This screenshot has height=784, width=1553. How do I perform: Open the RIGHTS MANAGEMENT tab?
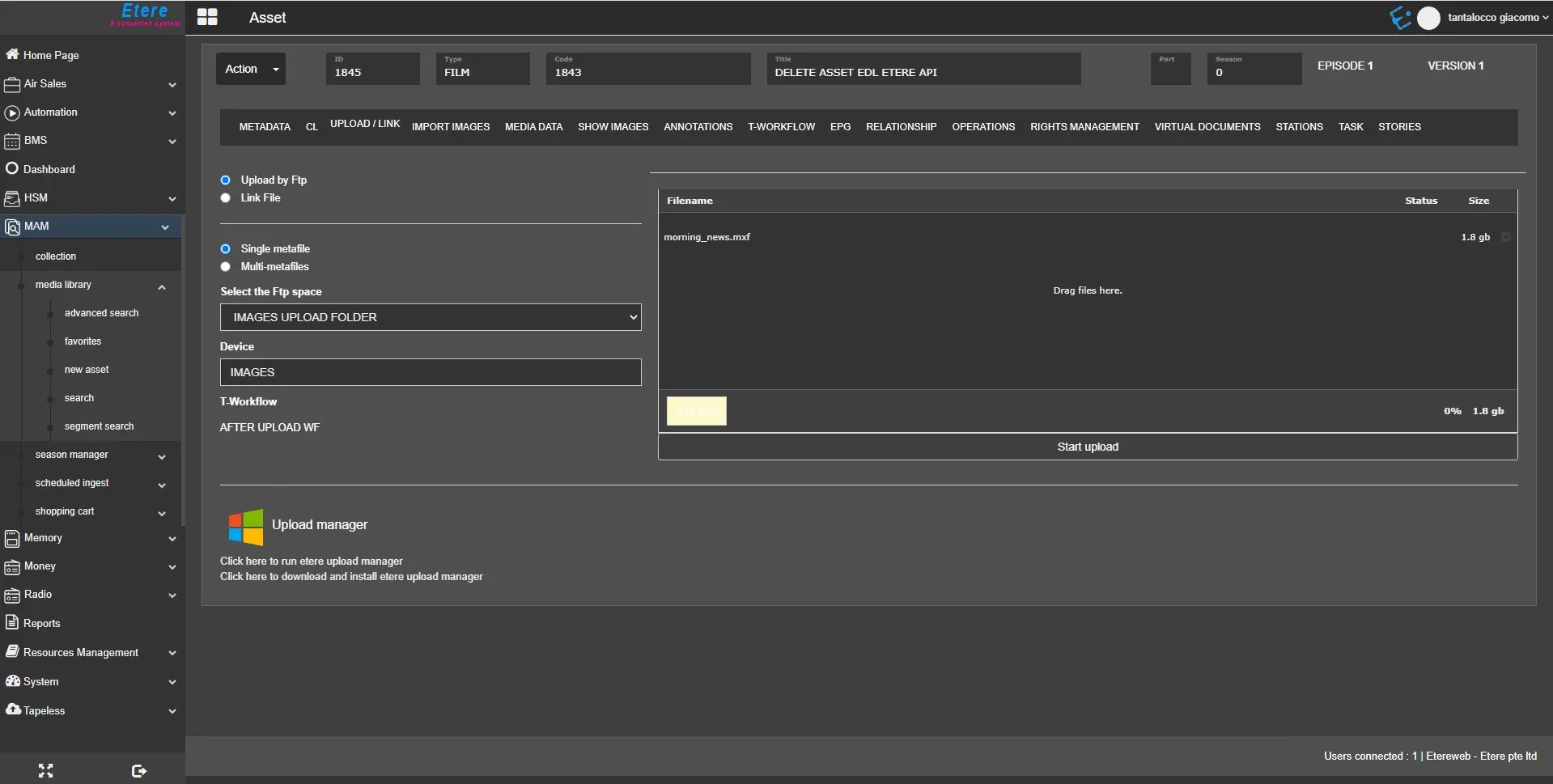1084,127
